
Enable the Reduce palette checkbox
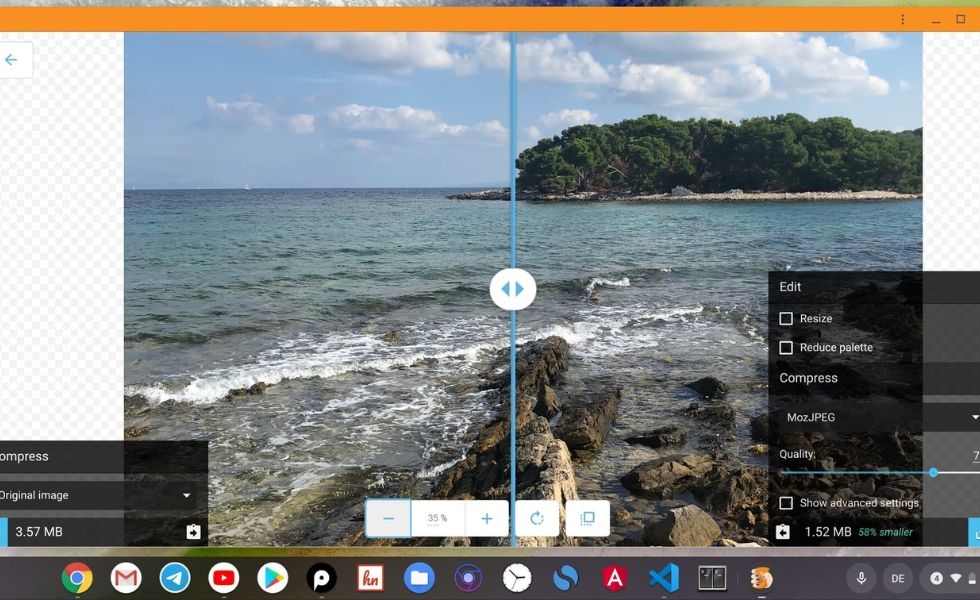click(x=786, y=348)
